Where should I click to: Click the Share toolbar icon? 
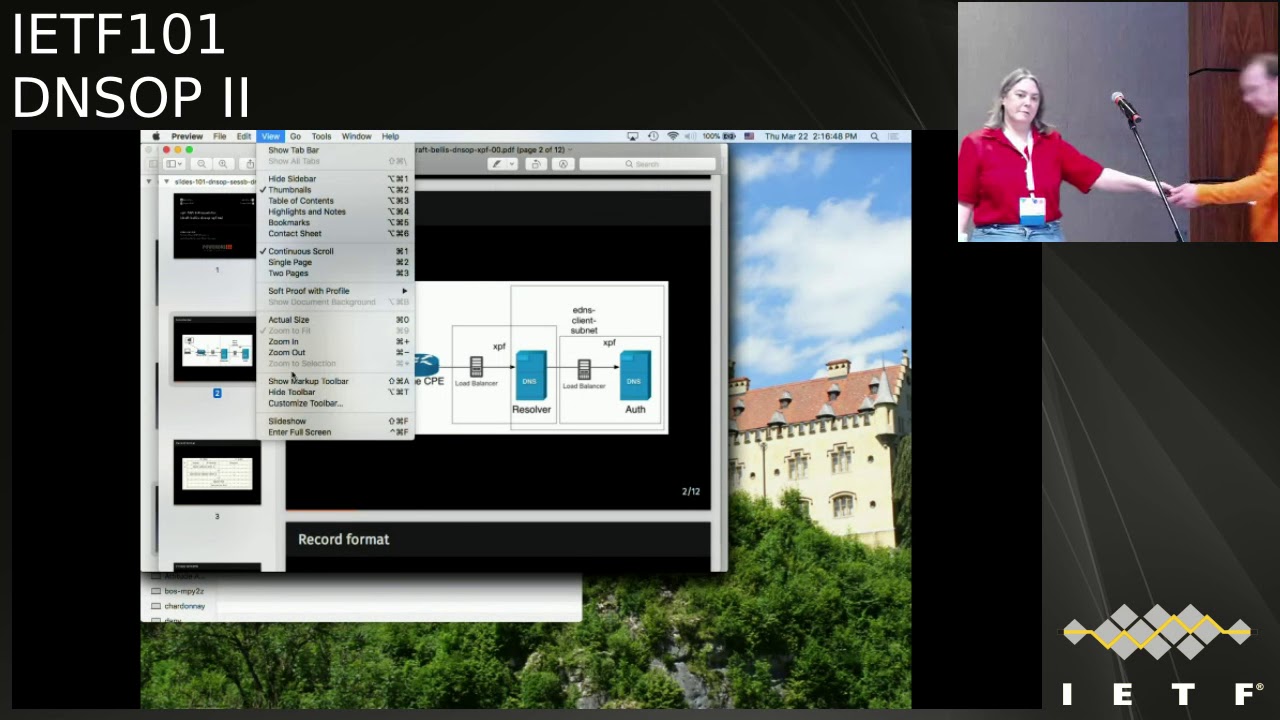(x=249, y=164)
